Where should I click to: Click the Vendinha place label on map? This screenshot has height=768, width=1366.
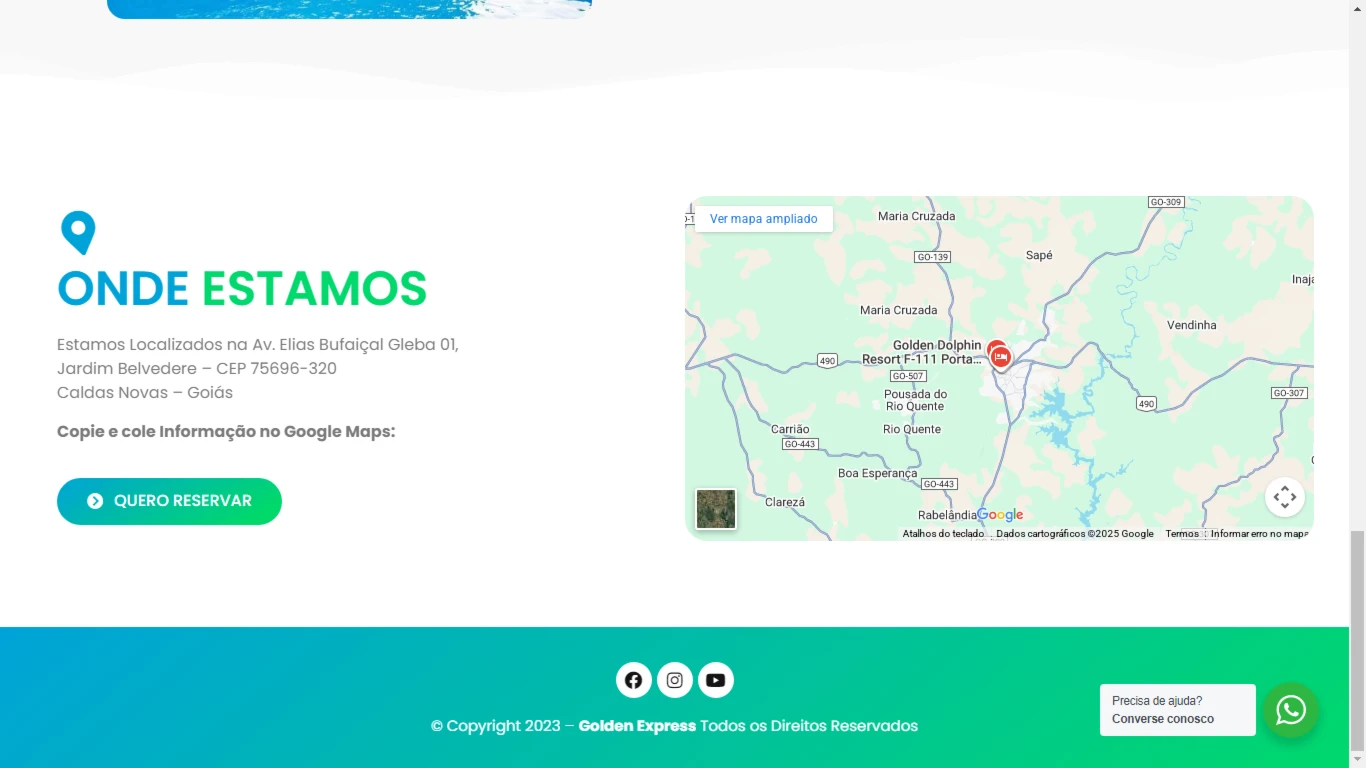click(1191, 325)
